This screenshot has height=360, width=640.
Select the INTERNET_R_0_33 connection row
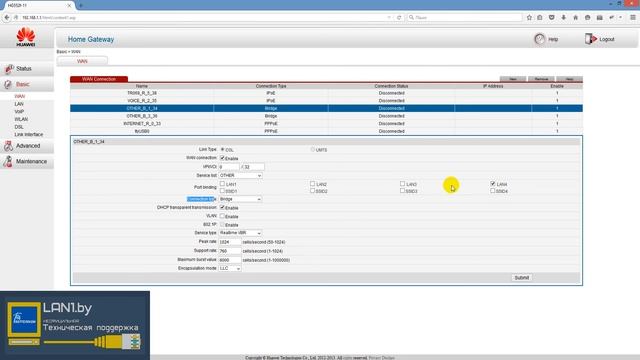pyautogui.click(x=326, y=124)
